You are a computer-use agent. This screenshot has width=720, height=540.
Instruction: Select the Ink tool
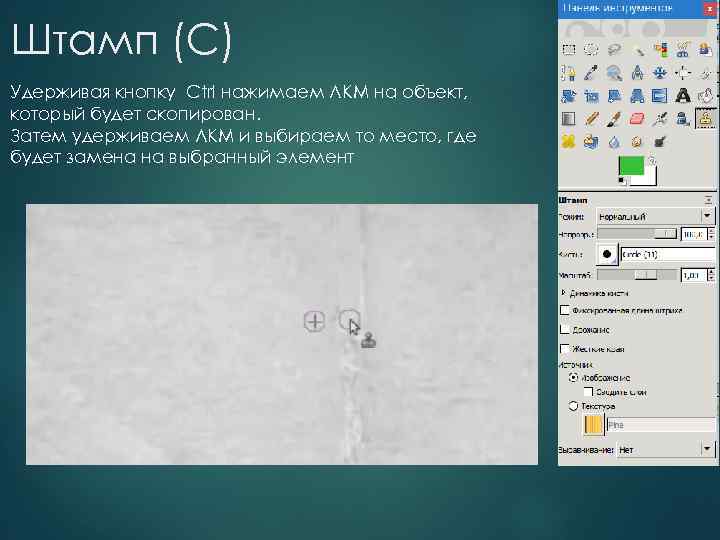coord(683,119)
